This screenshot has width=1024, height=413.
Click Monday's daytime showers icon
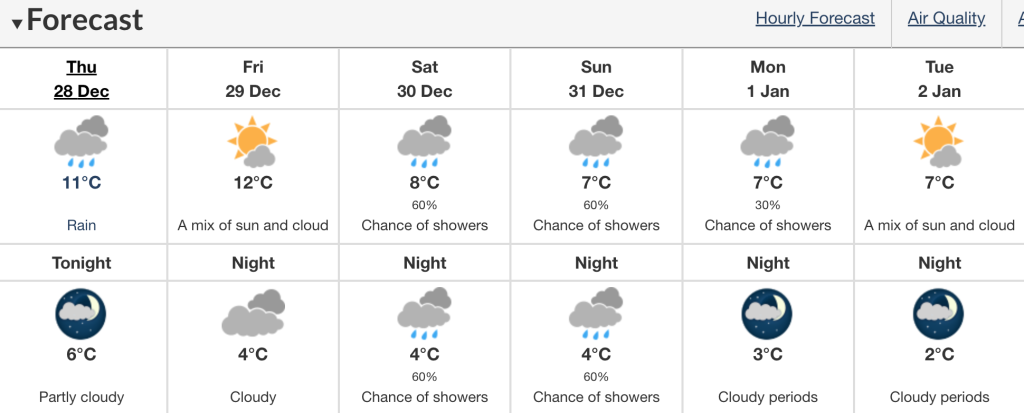[767, 142]
